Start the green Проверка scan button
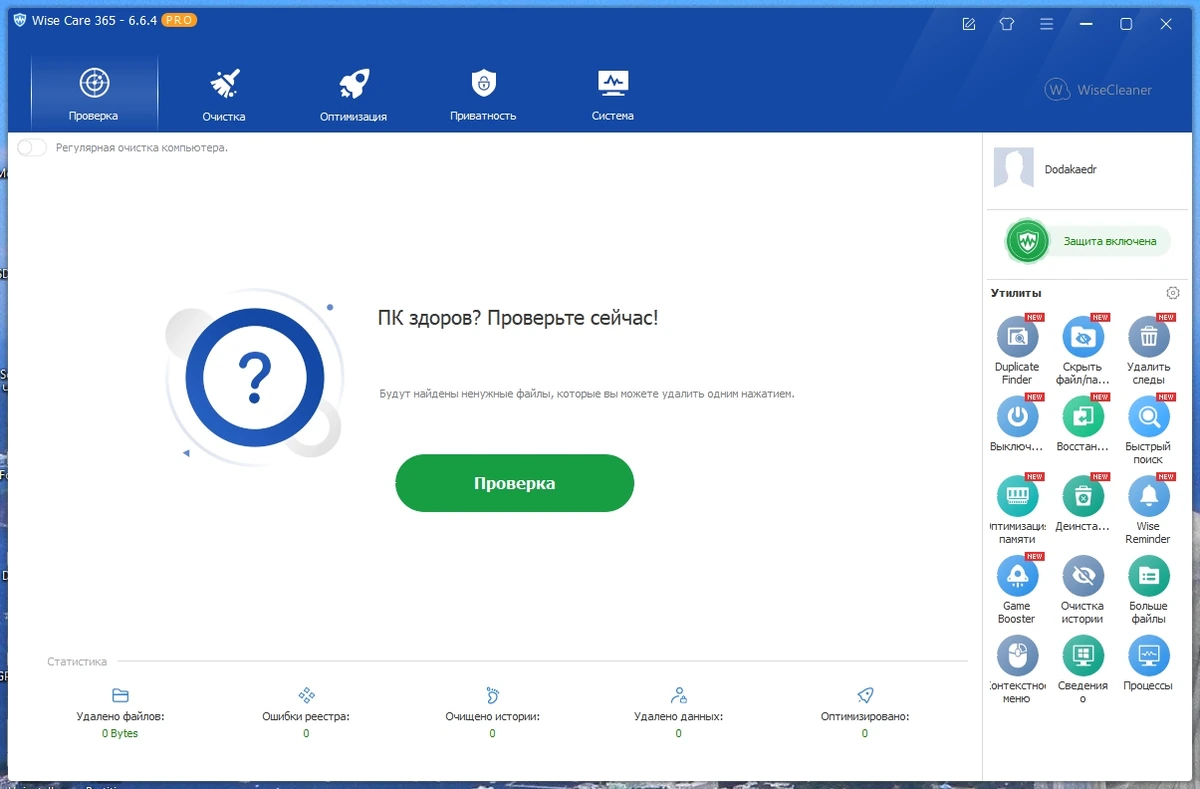Screen dimensions: 1200x789 514,483
